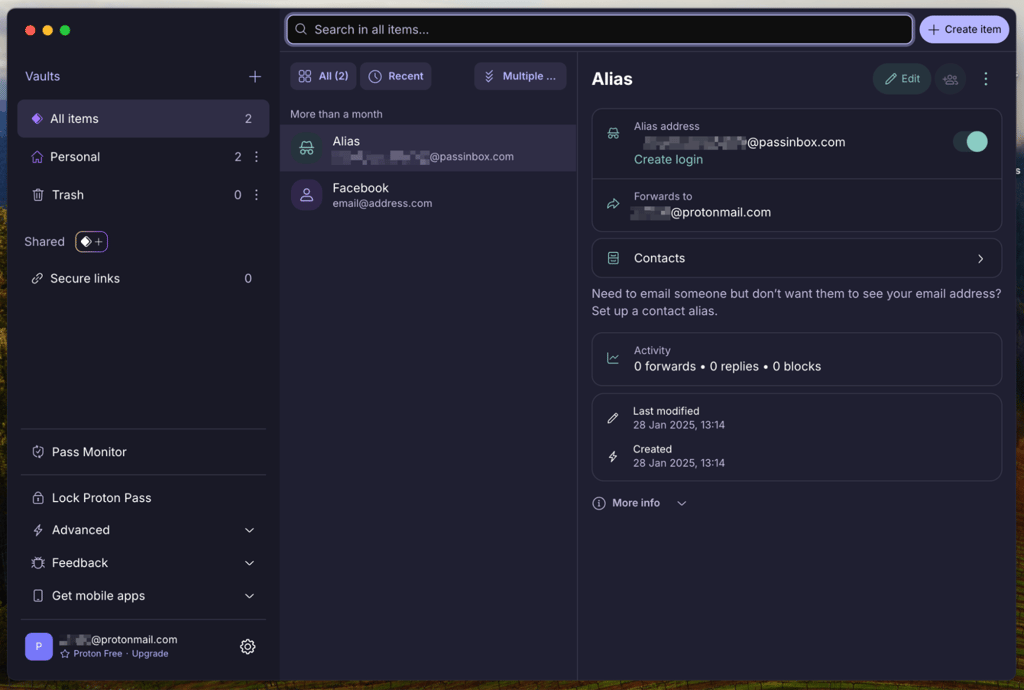Screen dimensions: 1024x690
Task: Click the Feedback bug icon
Action: (x=38, y=563)
